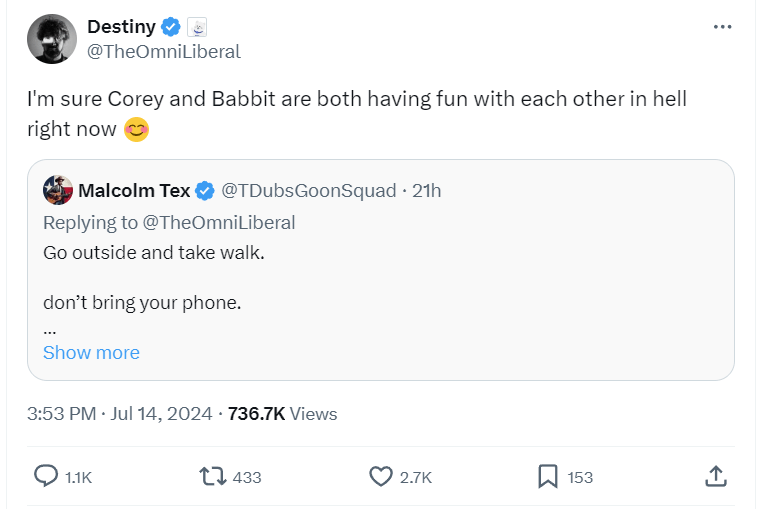
Task: Click the affiliate badge next to Destiny
Action: (x=197, y=27)
